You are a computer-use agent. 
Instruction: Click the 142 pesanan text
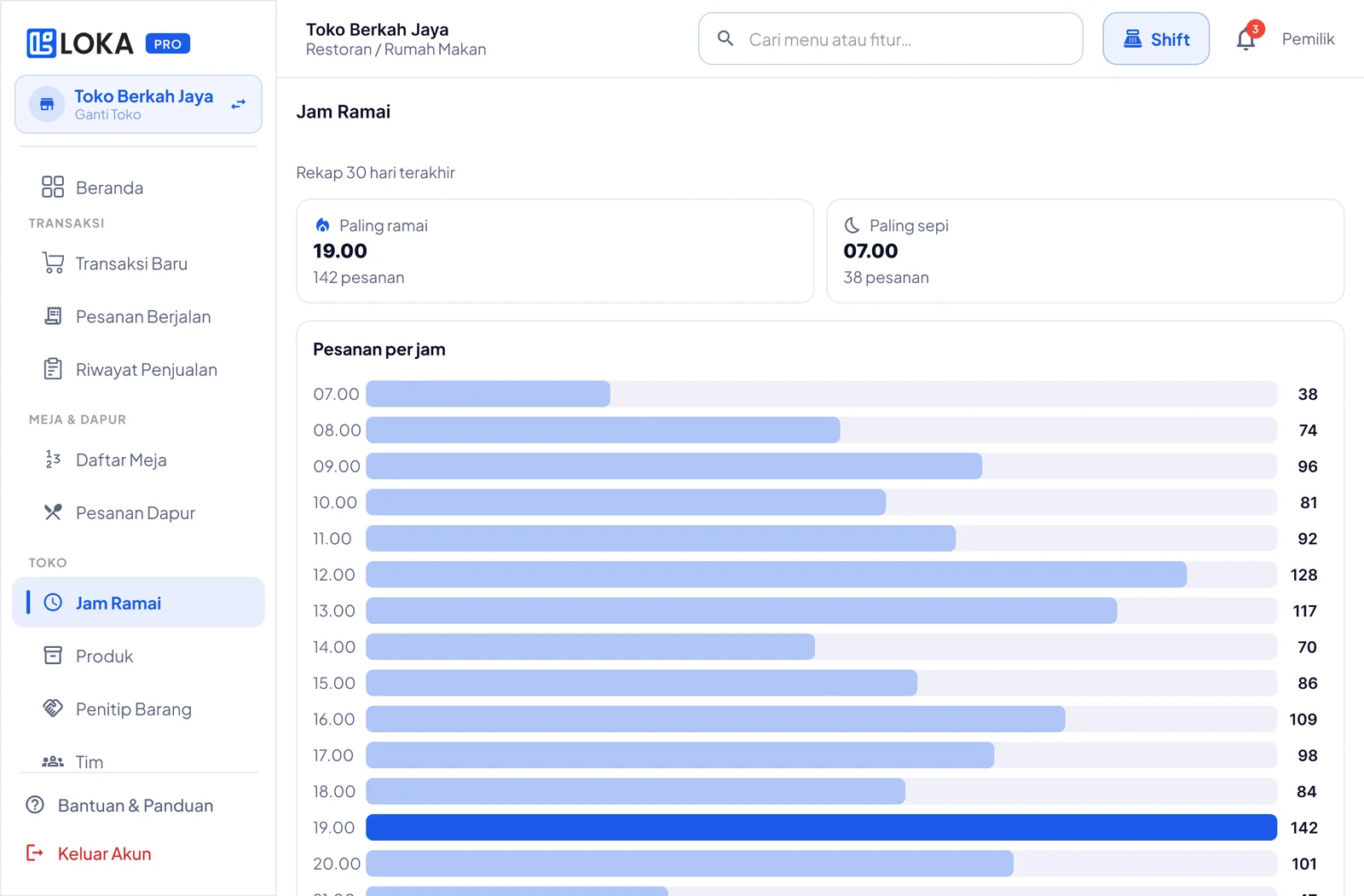358,277
